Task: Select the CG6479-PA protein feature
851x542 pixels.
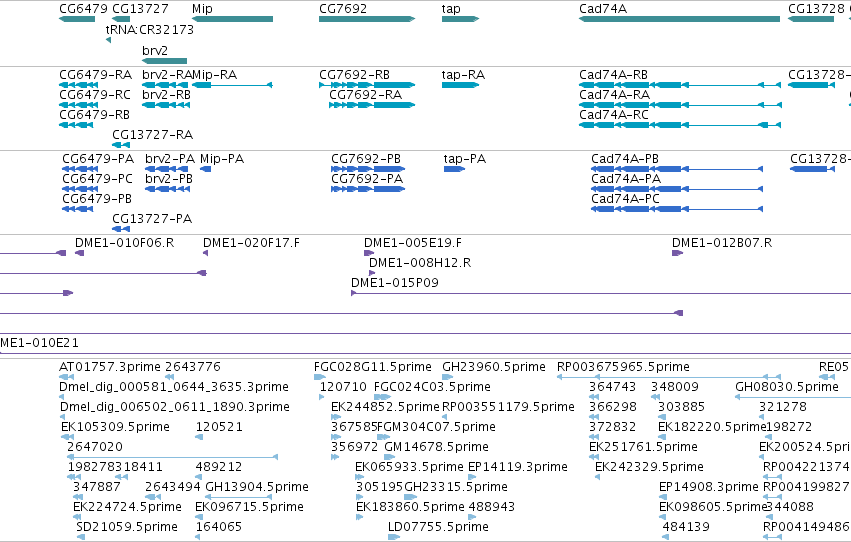Action: tap(80, 169)
